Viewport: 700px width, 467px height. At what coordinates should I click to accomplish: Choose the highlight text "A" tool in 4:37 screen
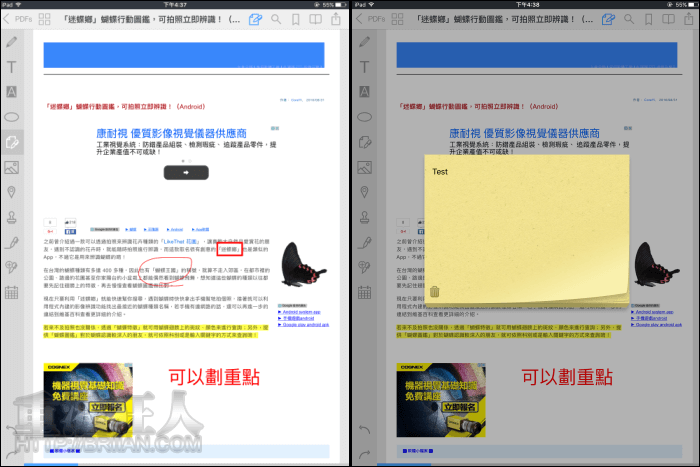(12, 92)
